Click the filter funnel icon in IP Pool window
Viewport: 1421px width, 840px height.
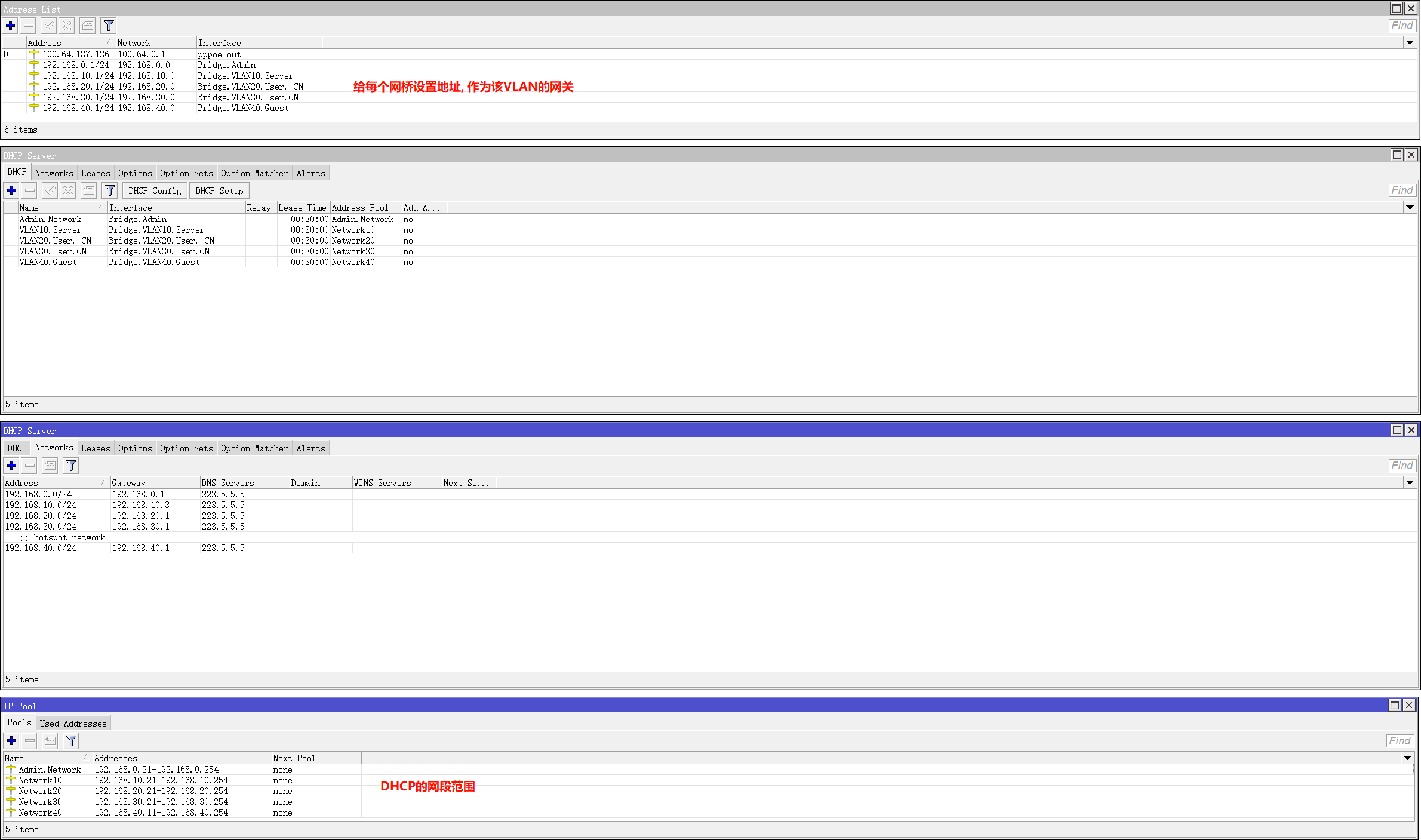click(x=71, y=741)
